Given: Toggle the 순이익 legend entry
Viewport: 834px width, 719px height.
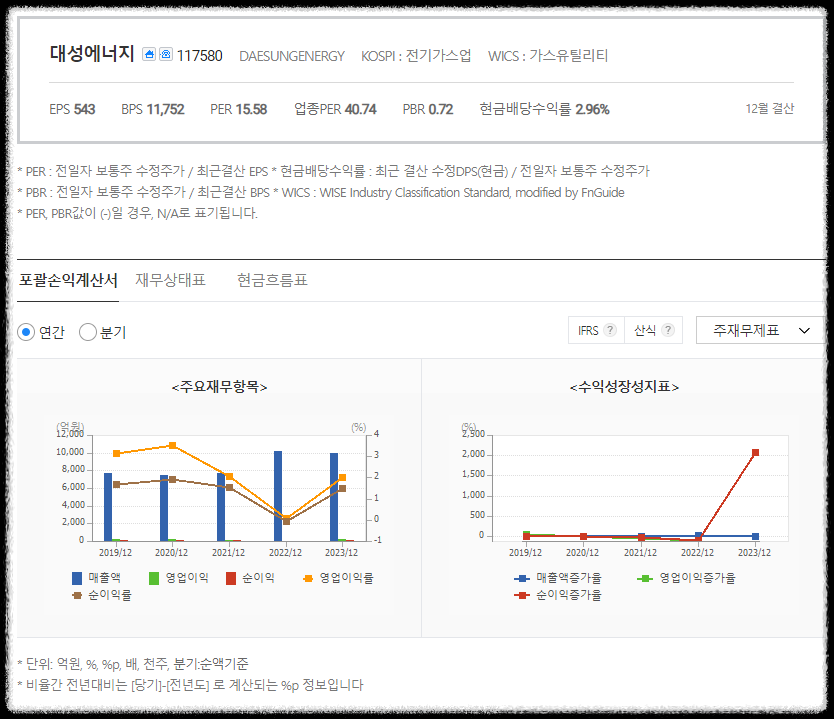Looking at the screenshot, I should click(250, 578).
